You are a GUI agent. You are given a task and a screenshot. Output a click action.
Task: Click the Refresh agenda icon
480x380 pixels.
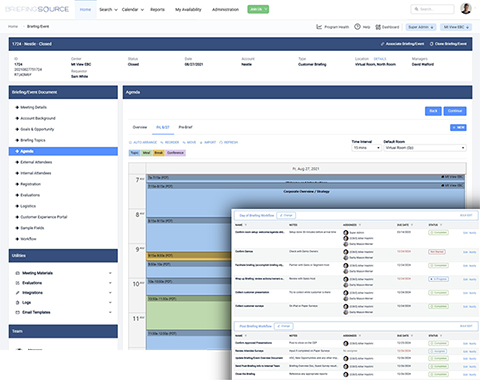[x=221, y=142]
